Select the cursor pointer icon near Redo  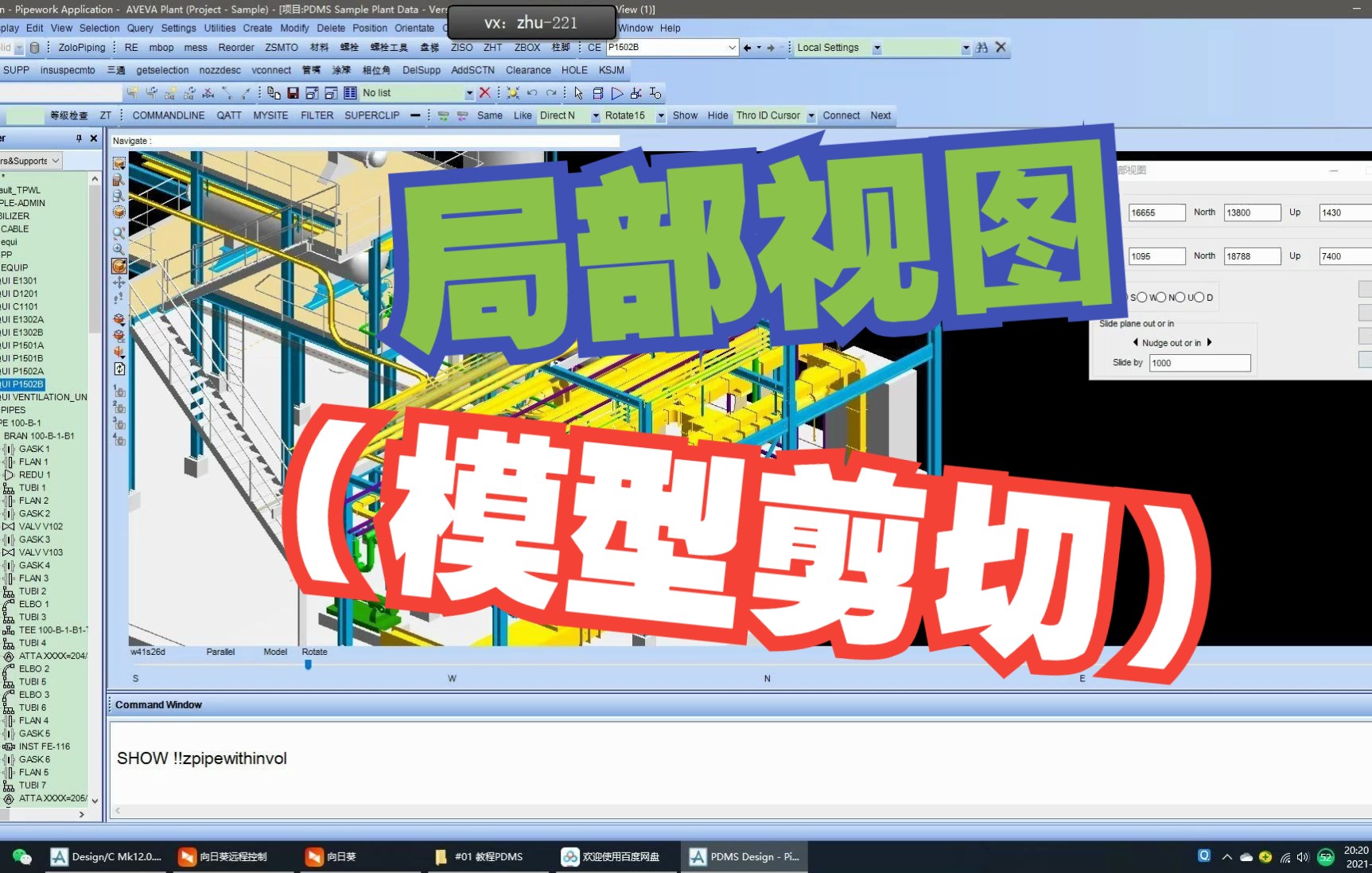click(x=577, y=93)
